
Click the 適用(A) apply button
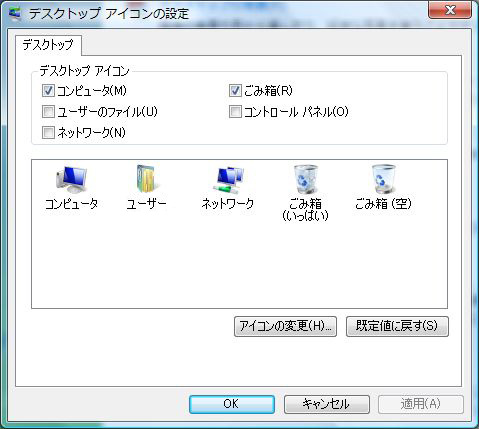[x=421, y=404]
